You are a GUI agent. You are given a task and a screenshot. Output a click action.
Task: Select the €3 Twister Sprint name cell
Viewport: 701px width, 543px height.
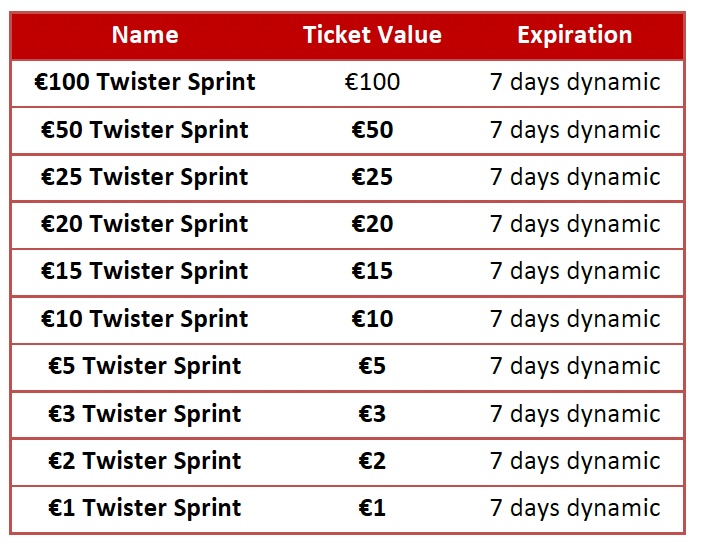(145, 413)
